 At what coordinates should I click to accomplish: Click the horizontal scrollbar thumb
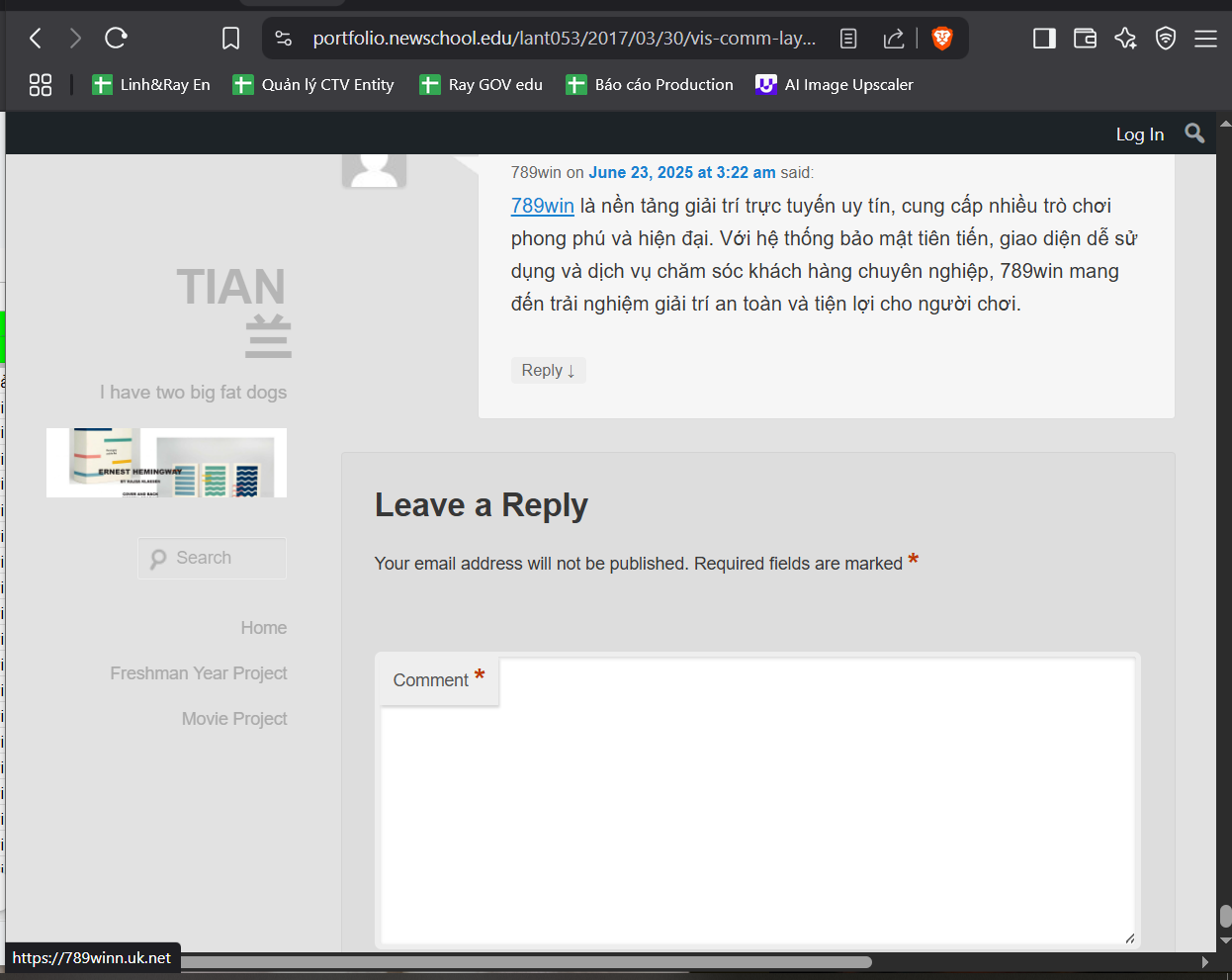tap(526, 961)
